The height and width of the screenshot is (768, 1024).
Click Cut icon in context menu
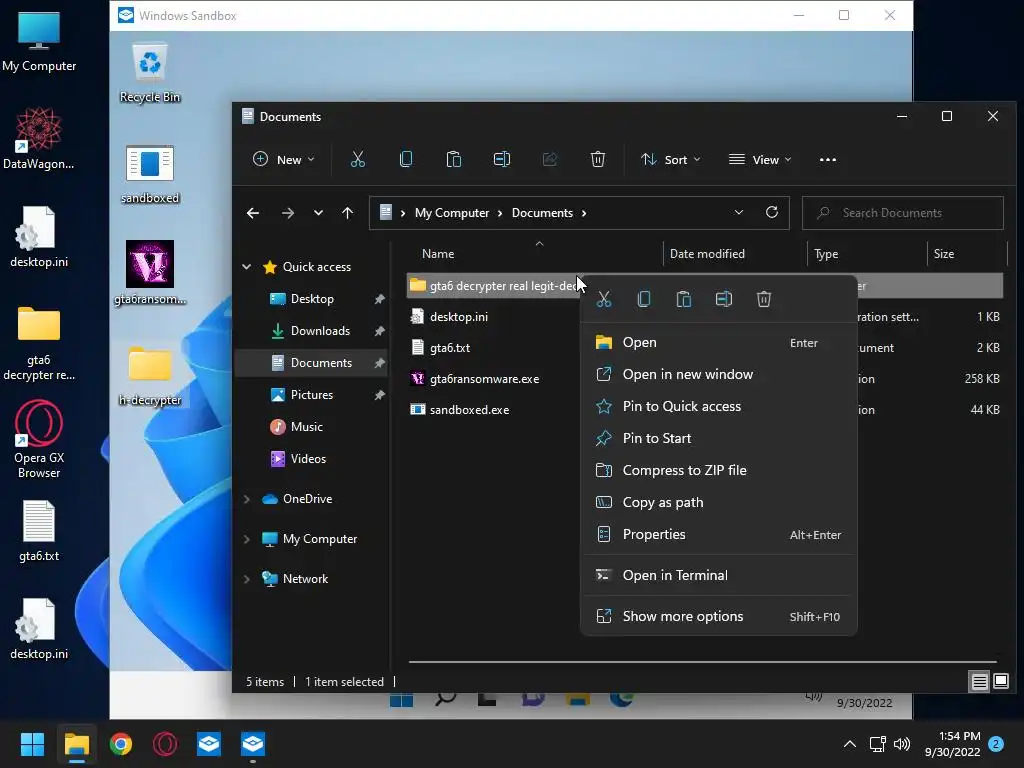coord(604,299)
